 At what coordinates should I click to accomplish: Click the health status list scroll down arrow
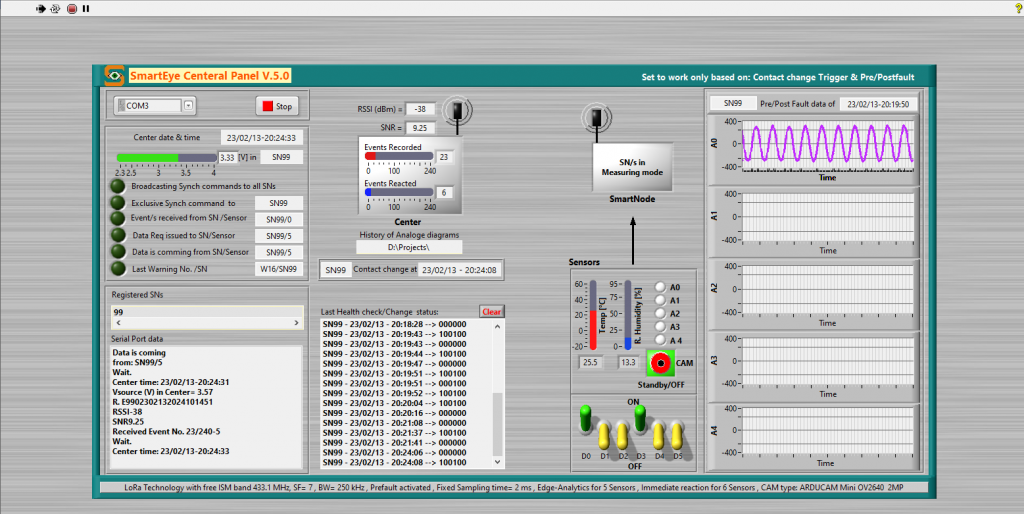[x=498, y=462]
